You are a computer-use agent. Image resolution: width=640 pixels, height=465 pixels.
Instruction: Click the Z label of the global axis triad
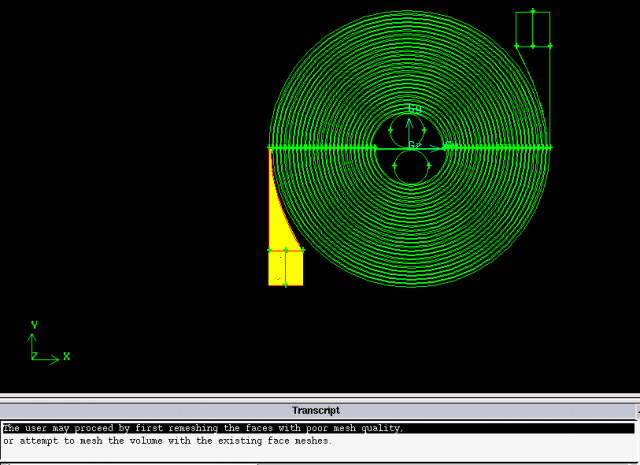click(x=33, y=356)
